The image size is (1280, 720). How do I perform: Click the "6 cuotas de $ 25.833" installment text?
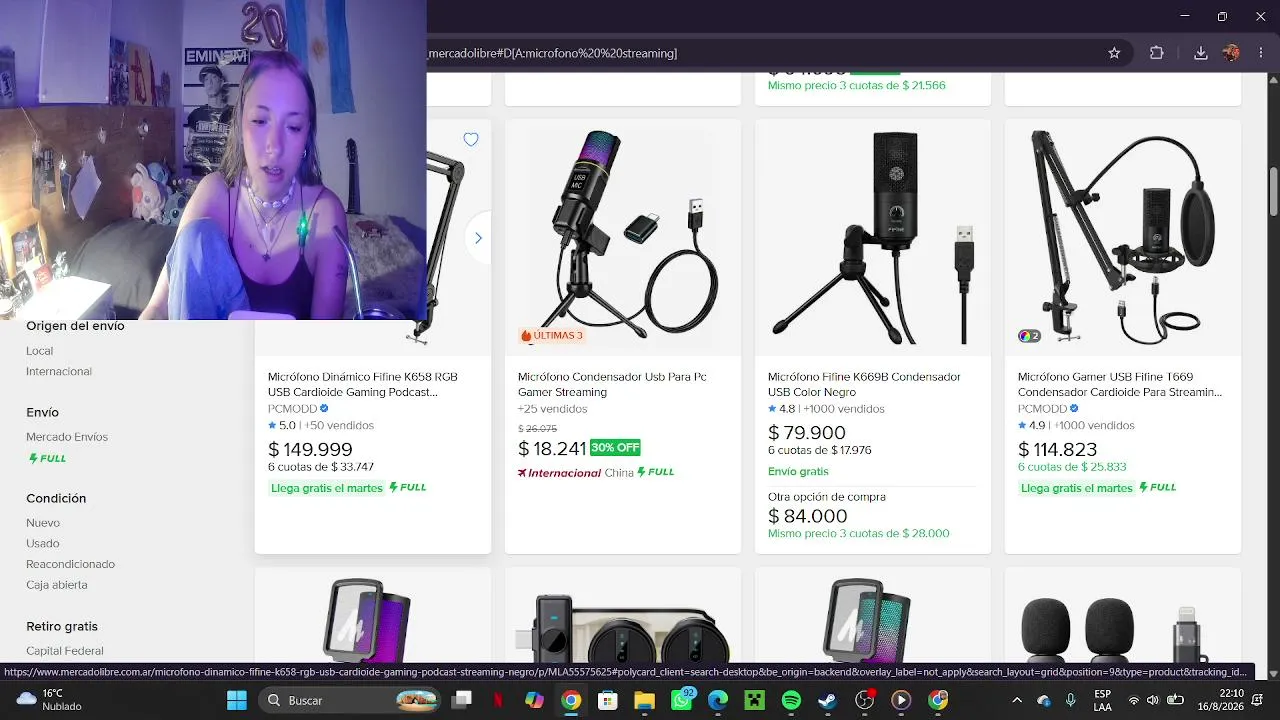pyautogui.click(x=1072, y=467)
